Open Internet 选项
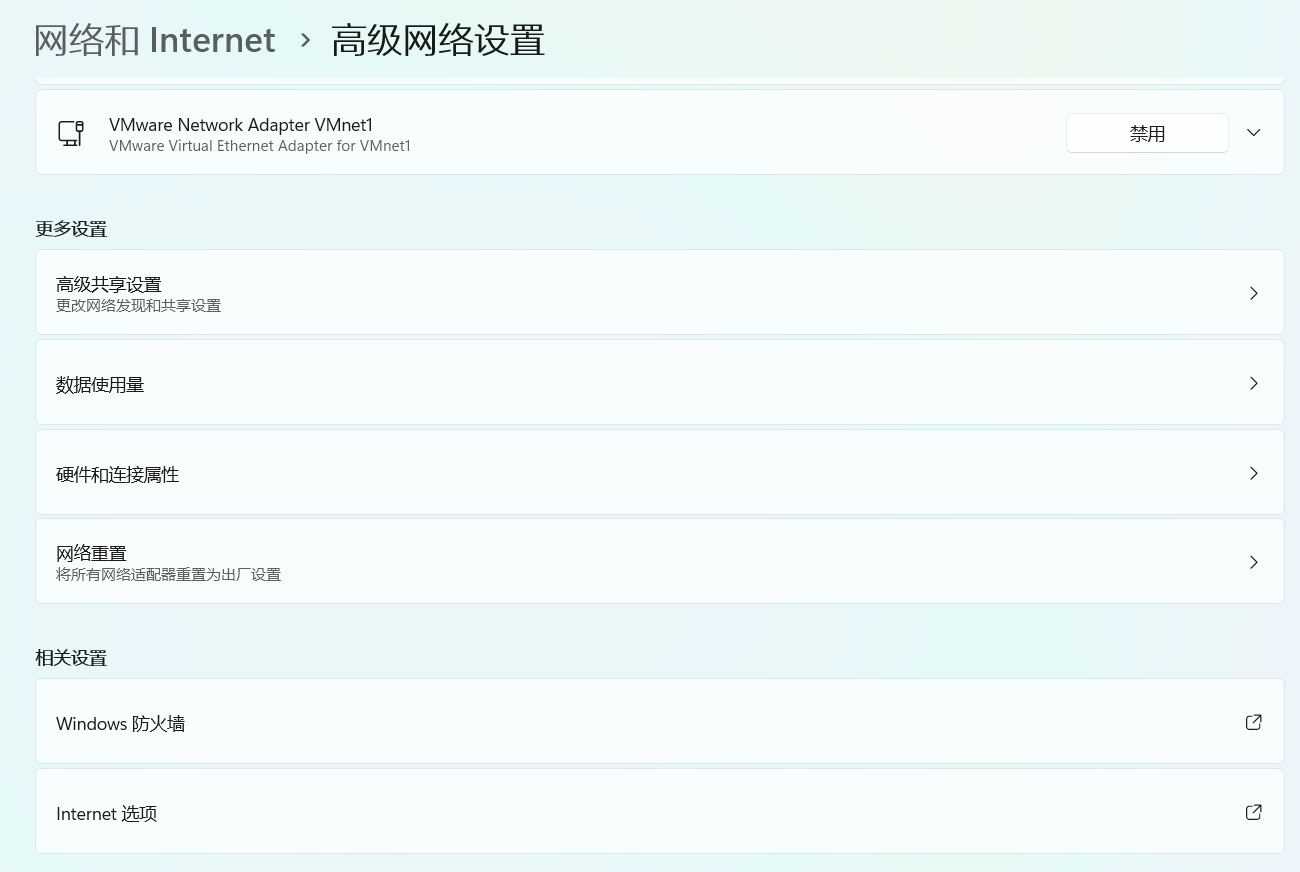This screenshot has height=872, width=1300. coord(660,812)
